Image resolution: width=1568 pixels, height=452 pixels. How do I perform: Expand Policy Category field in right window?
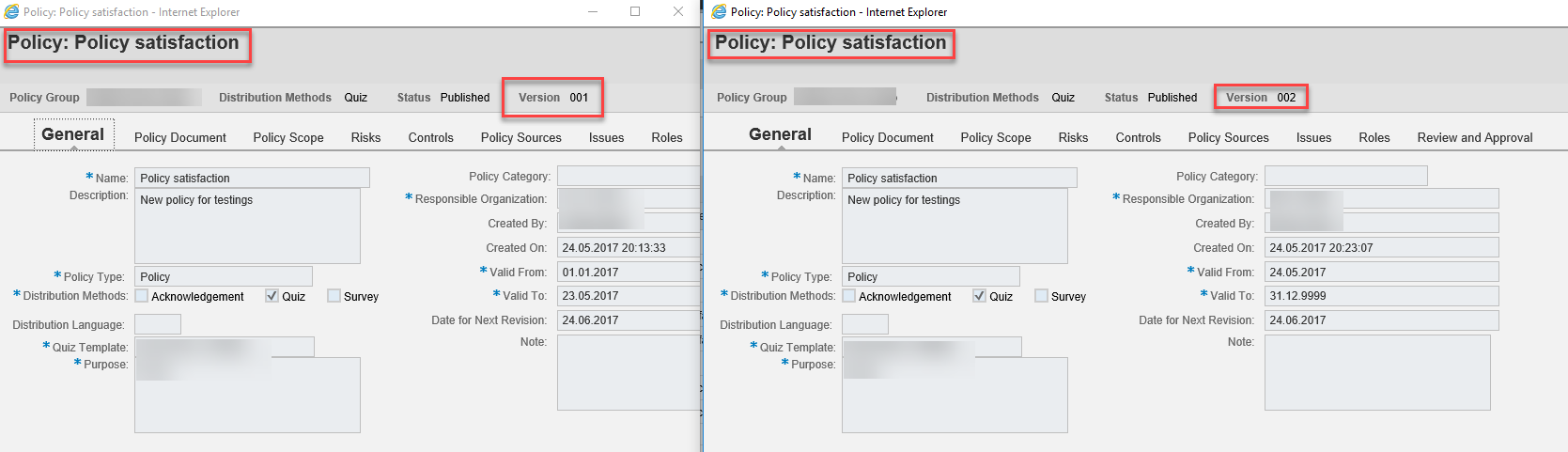(x=1346, y=176)
